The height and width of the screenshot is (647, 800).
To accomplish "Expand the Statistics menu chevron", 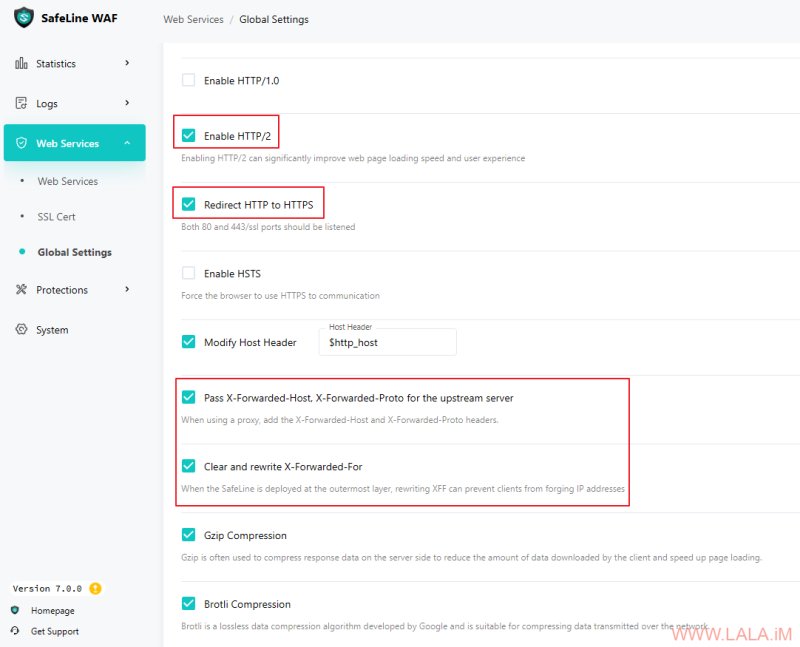I will (127, 63).
